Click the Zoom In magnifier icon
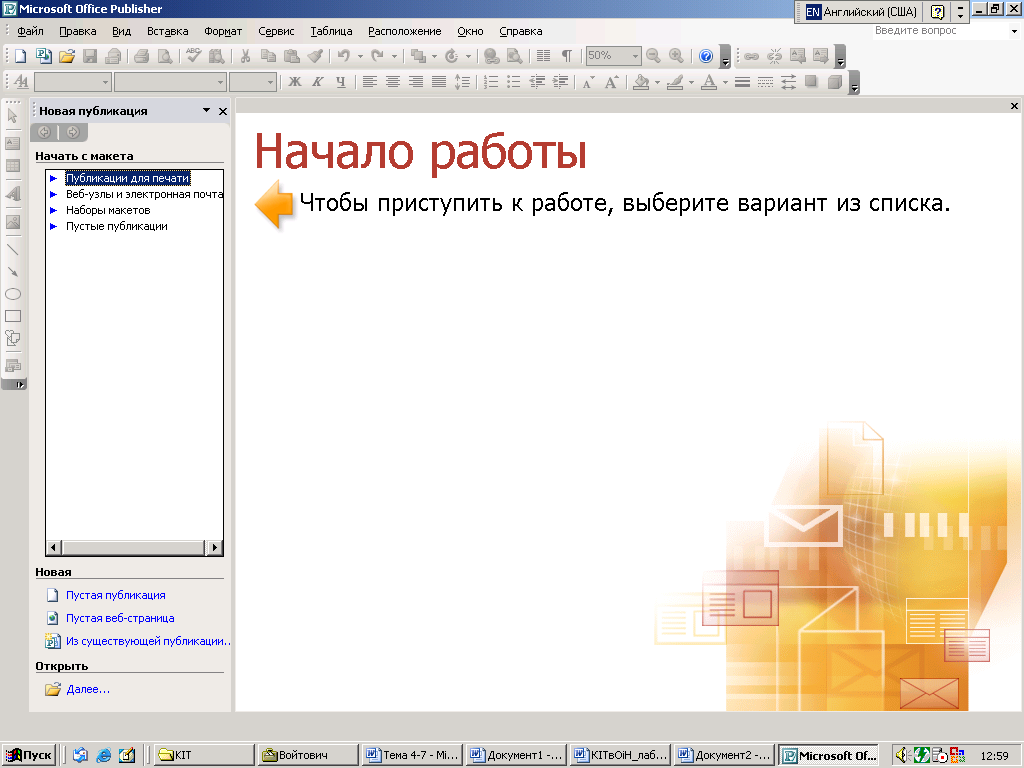The height and width of the screenshot is (768, 1024). tap(677, 56)
